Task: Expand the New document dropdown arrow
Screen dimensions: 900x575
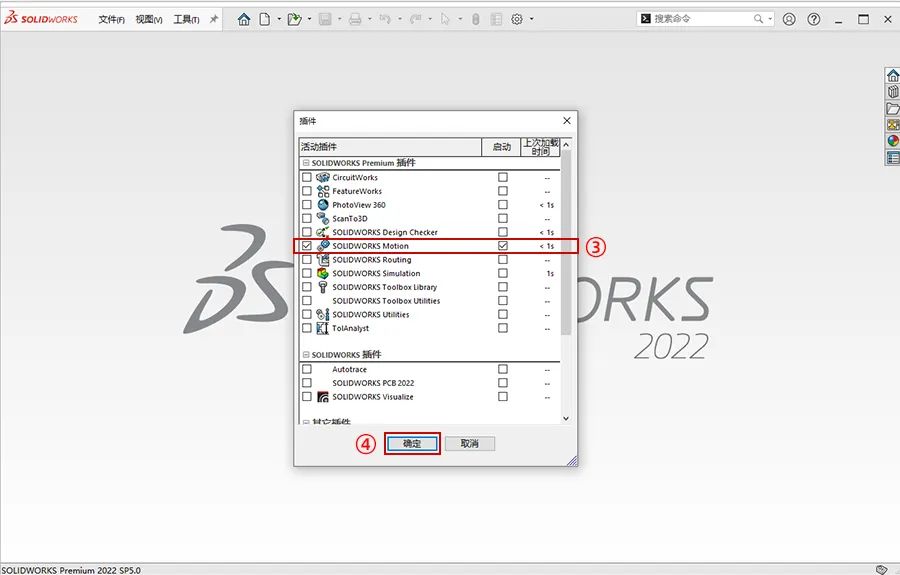Action: coord(279,19)
